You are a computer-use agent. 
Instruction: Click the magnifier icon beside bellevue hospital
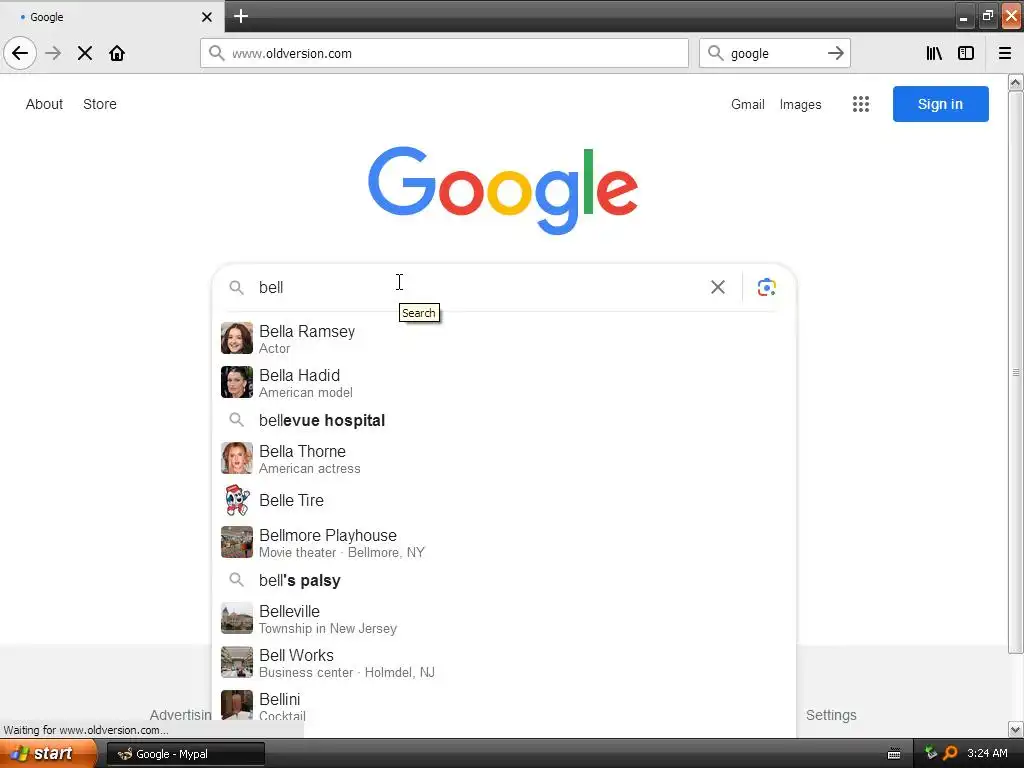click(x=236, y=420)
